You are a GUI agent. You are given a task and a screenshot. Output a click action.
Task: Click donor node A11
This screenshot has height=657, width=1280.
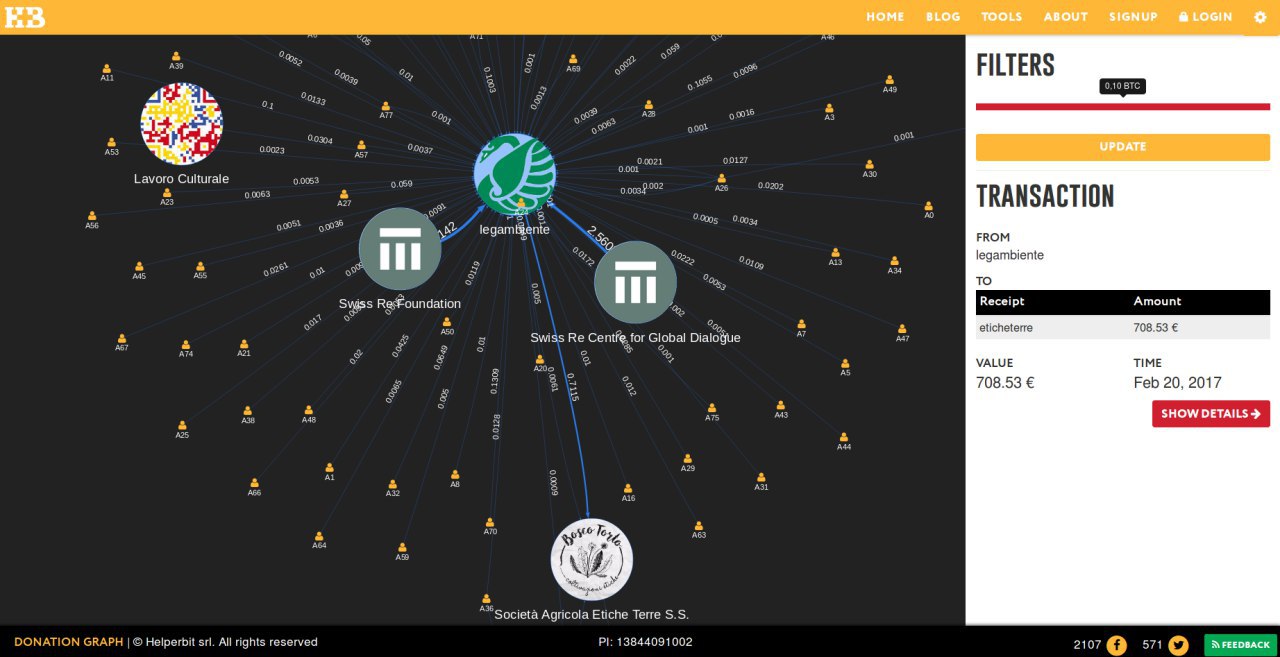click(x=107, y=69)
